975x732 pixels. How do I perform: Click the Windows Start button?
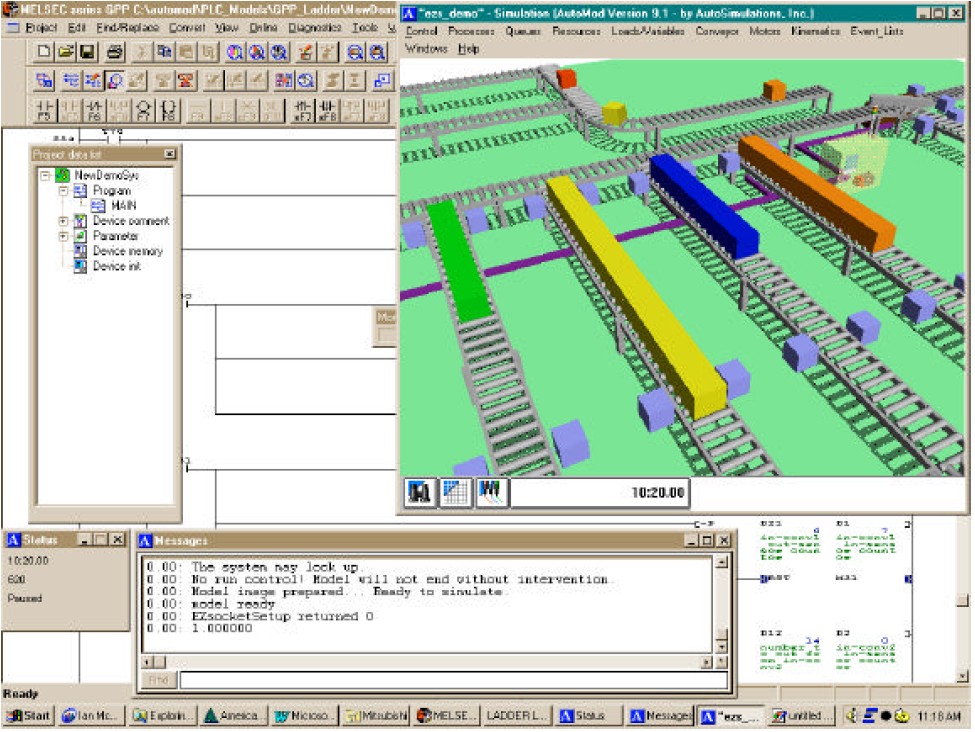(29, 715)
